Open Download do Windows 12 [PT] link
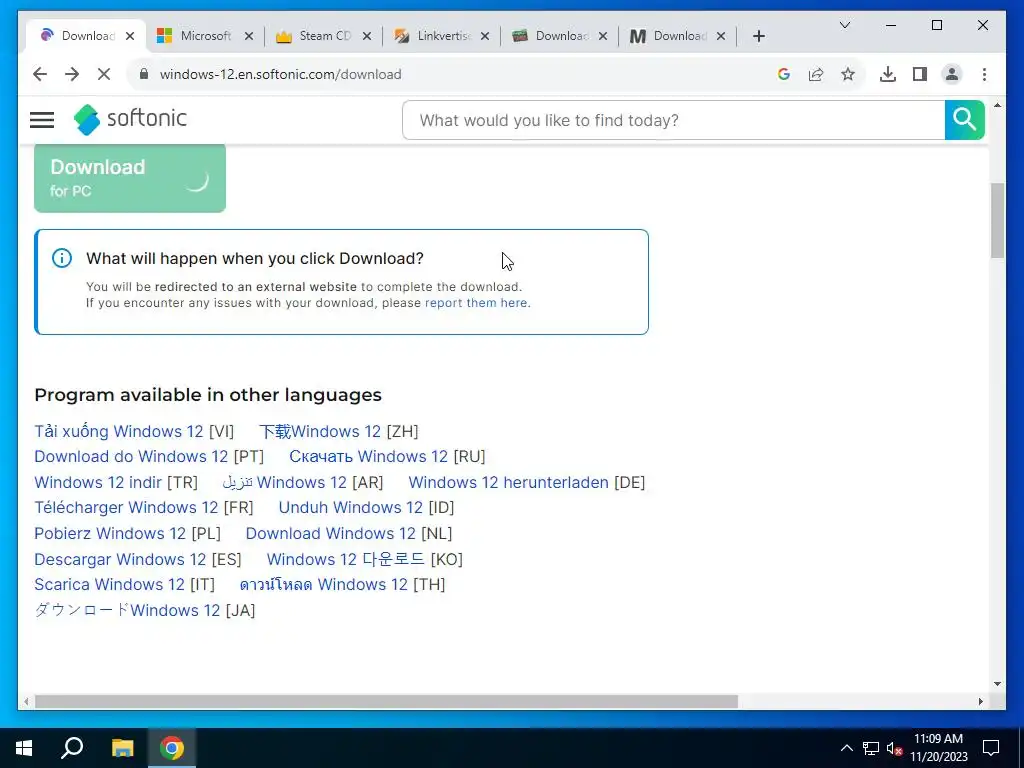 [131, 456]
